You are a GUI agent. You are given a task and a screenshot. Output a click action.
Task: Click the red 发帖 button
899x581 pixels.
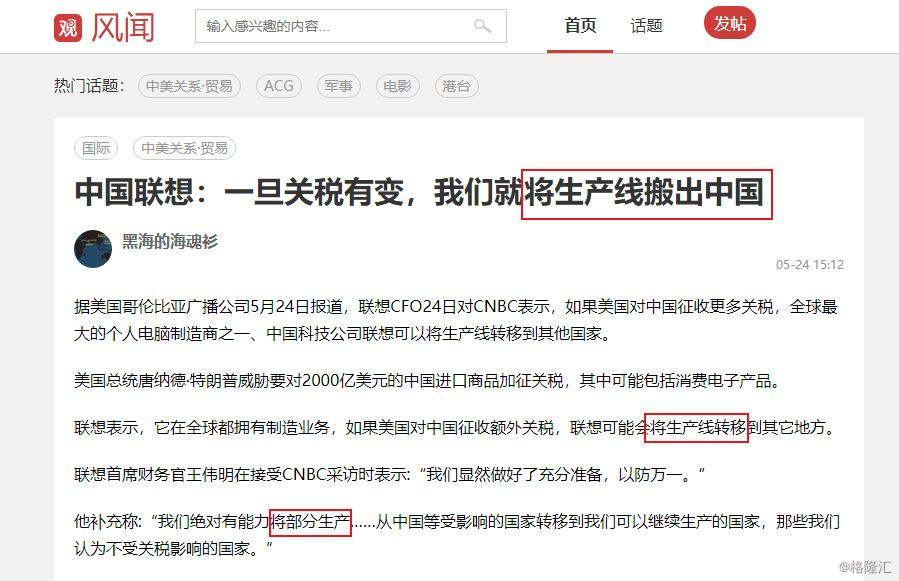point(730,23)
